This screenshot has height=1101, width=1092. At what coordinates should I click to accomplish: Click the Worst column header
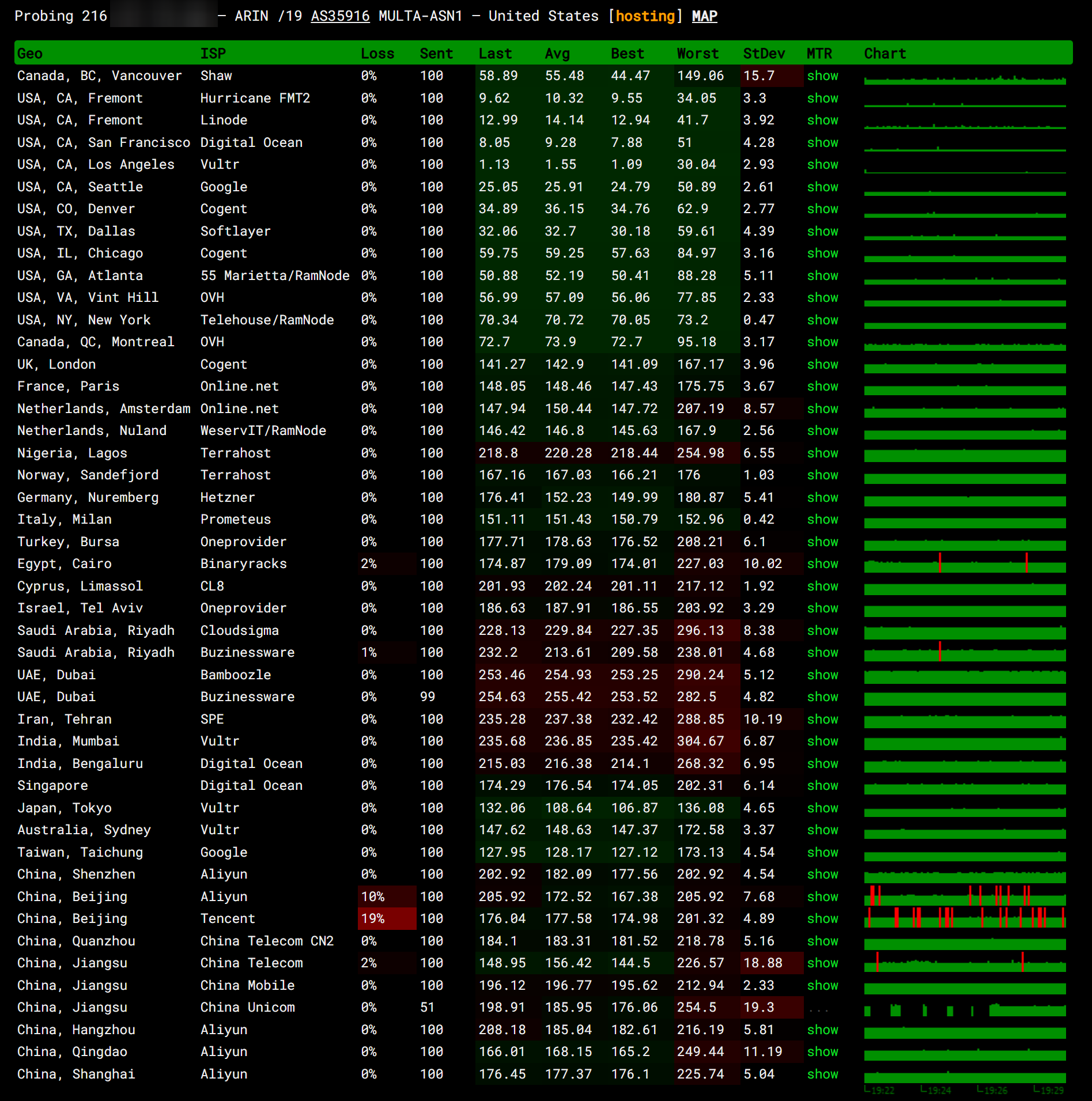(697, 54)
